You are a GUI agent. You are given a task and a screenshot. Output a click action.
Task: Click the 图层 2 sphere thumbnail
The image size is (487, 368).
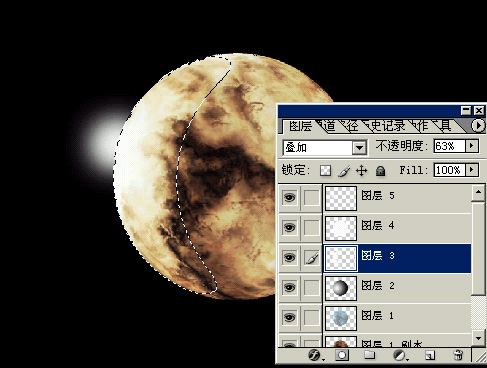341,288
